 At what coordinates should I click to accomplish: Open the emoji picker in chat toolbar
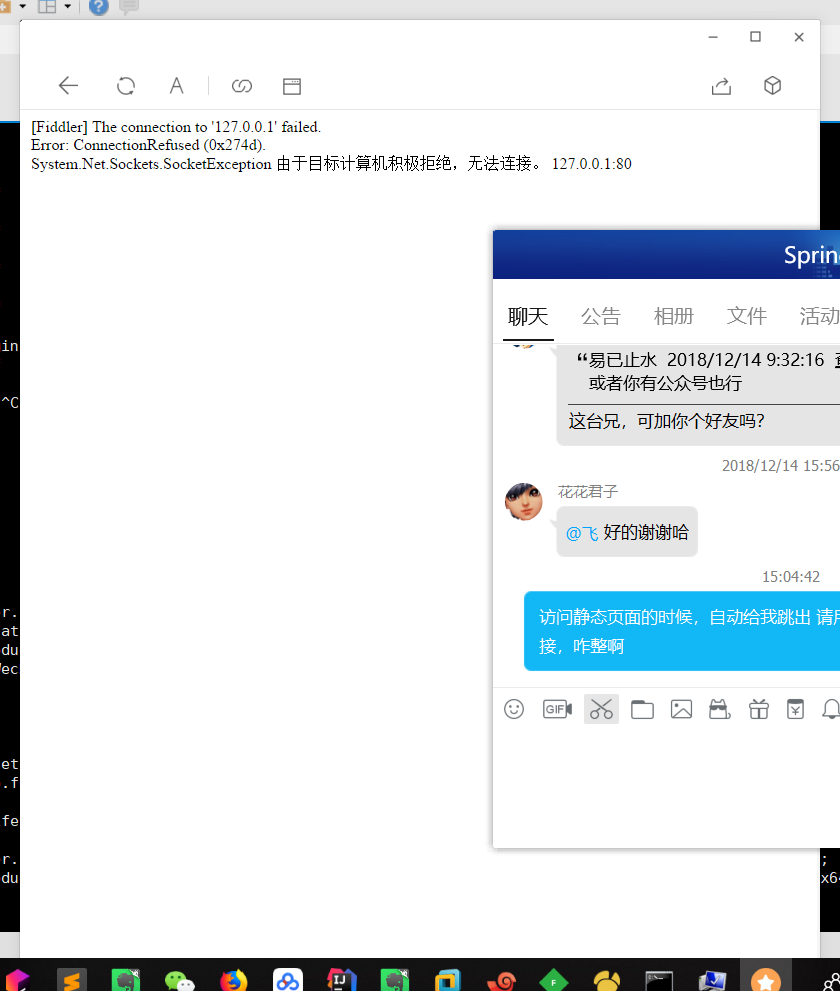click(514, 709)
